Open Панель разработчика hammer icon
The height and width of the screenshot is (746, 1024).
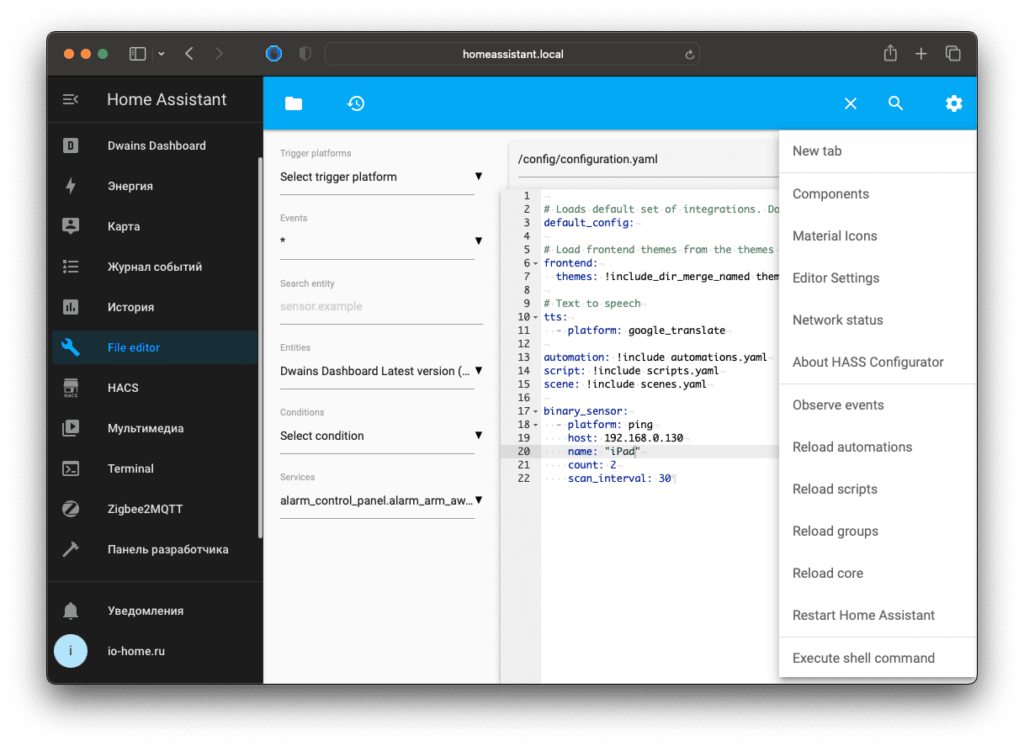pos(71,549)
